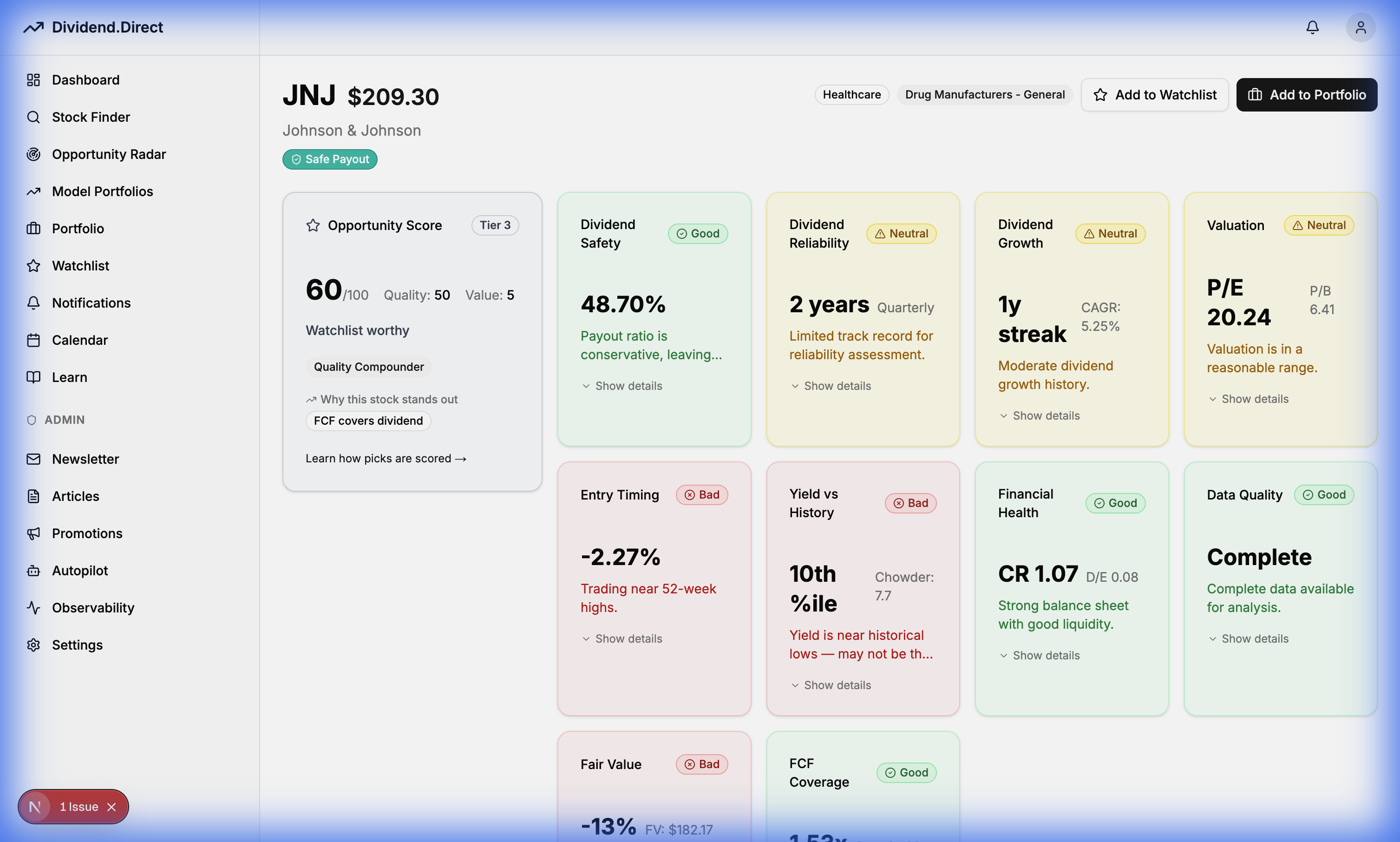1400x842 pixels.
Task: Dismiss the 1 Issue notification pill
Action: click(x=112, y=806)
